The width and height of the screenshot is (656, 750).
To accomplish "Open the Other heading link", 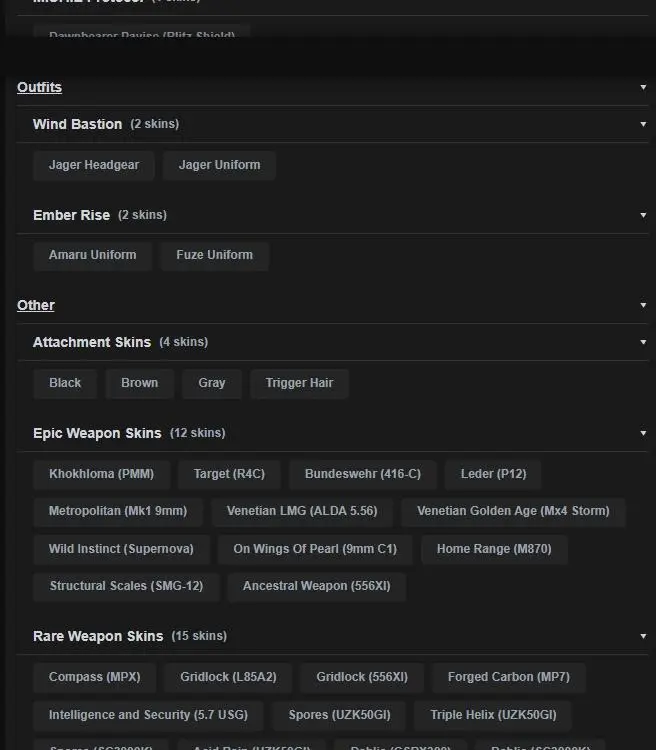I will [x=36, y=306].
